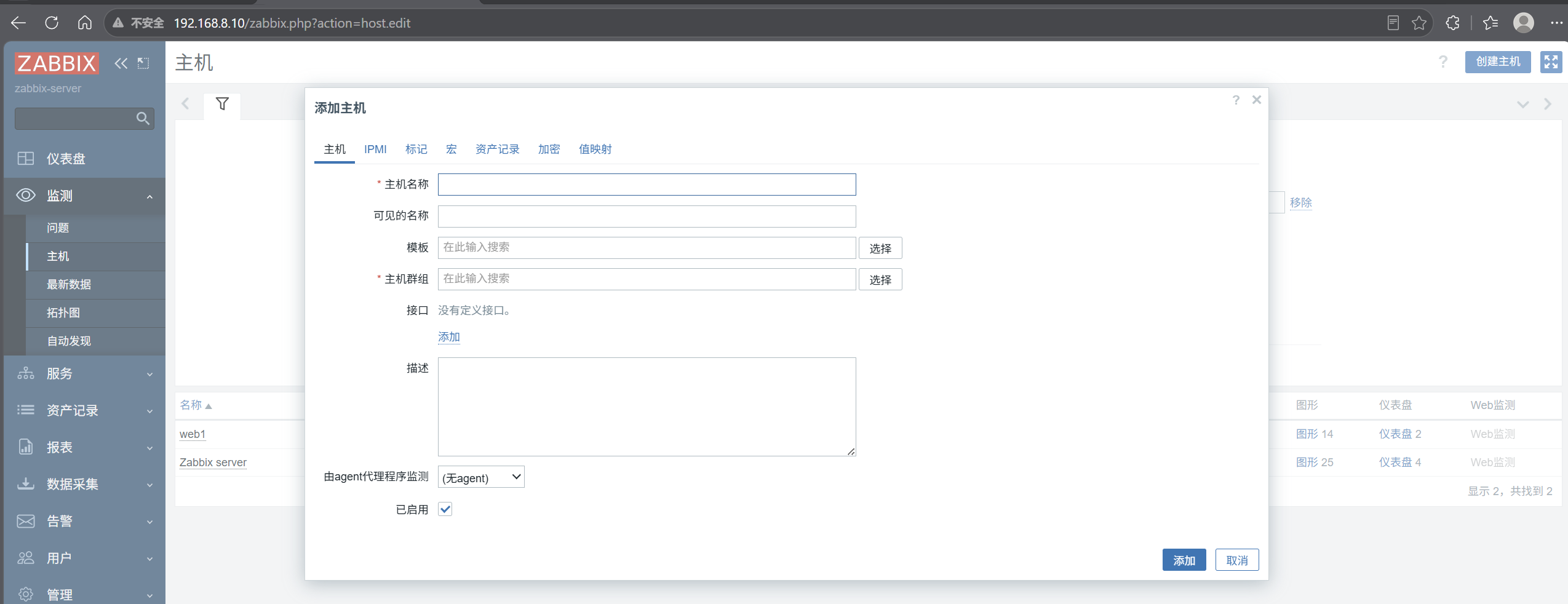Viewport: 1568px width, 604px height.
Task: Open favorites list icon
Action: [1490, 23]
